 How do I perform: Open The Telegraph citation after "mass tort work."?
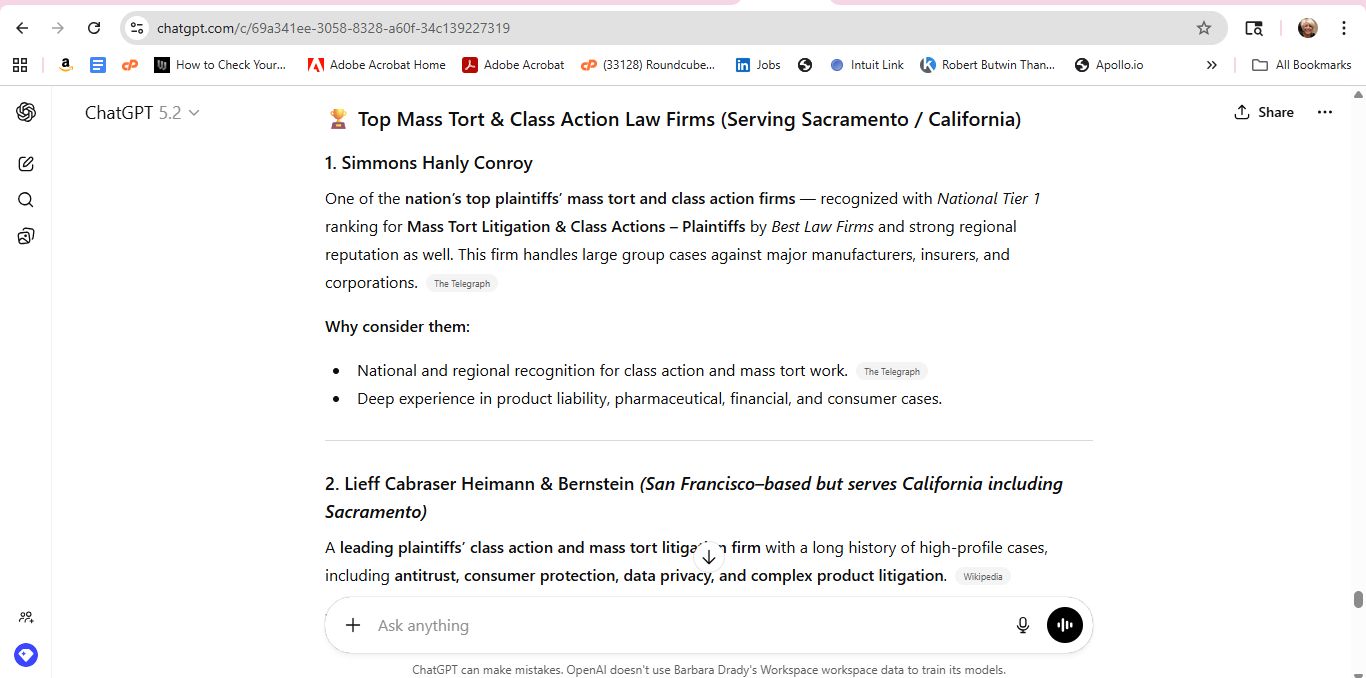(892, 372)
